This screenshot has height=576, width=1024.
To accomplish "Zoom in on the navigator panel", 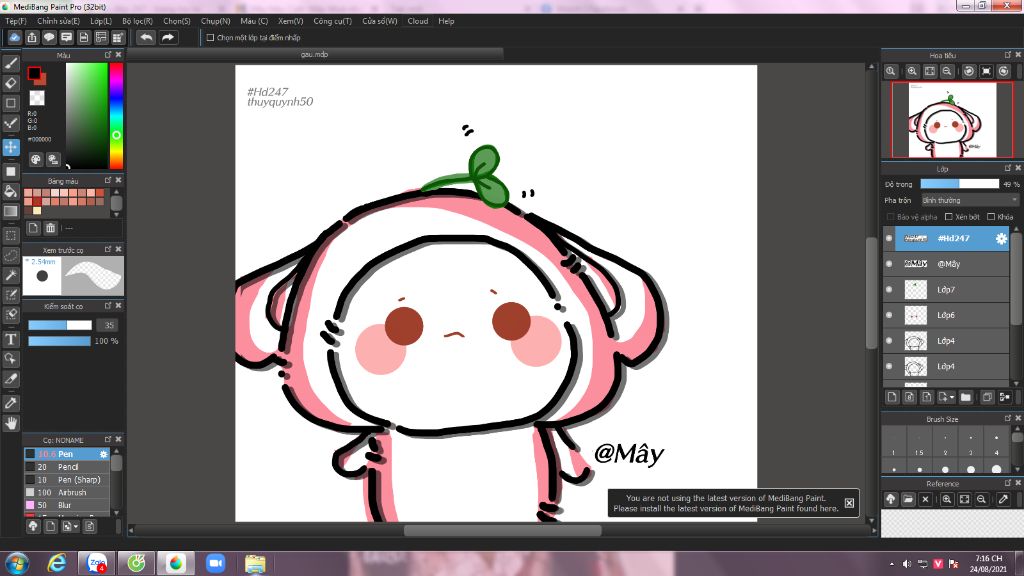I will (x=912, y=71).
